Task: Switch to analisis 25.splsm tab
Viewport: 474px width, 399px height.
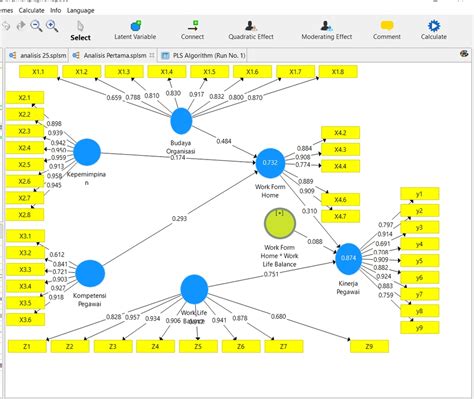Action: [x=37, y=55]
